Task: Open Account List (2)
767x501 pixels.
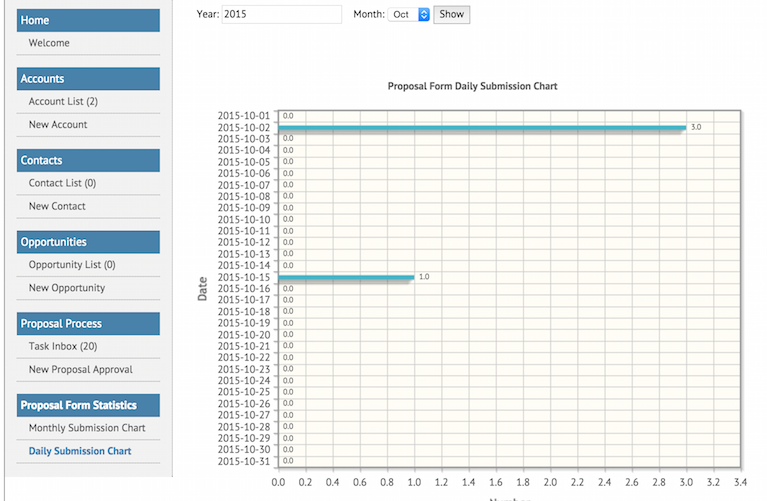Action: coord(63,101)
